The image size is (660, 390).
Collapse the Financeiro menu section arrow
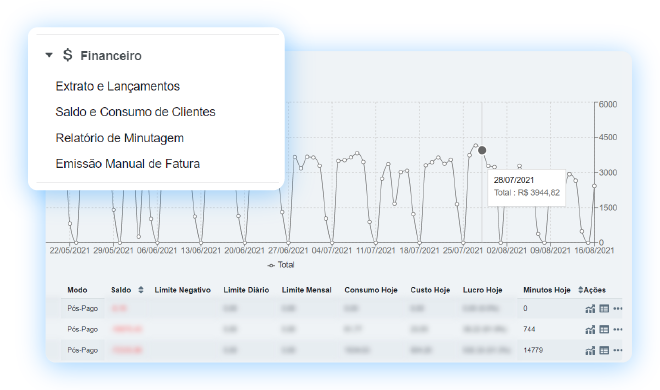pyautogui.click(x=49, y=55)
